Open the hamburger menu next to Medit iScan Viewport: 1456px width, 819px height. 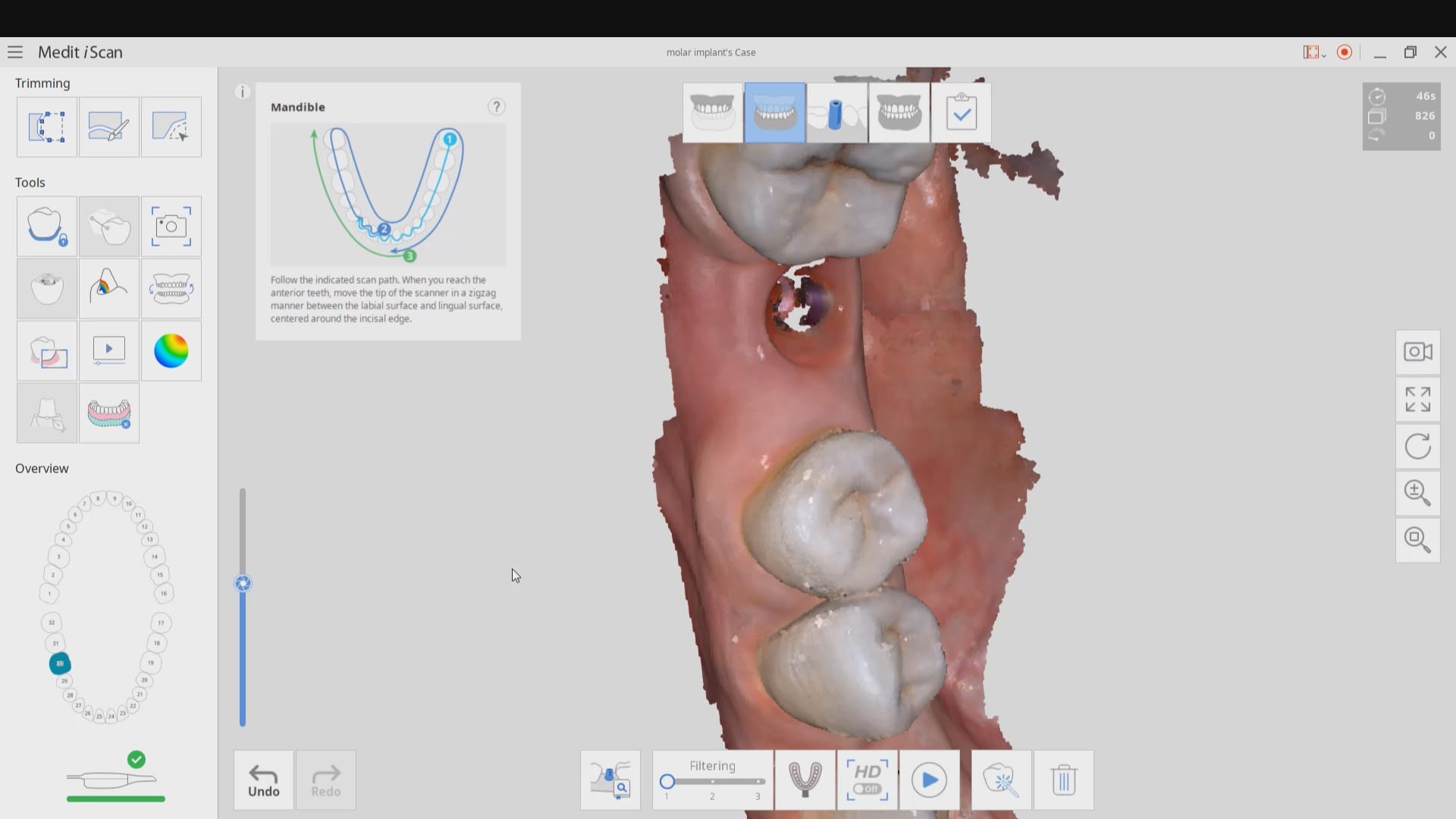coord(15,52)
